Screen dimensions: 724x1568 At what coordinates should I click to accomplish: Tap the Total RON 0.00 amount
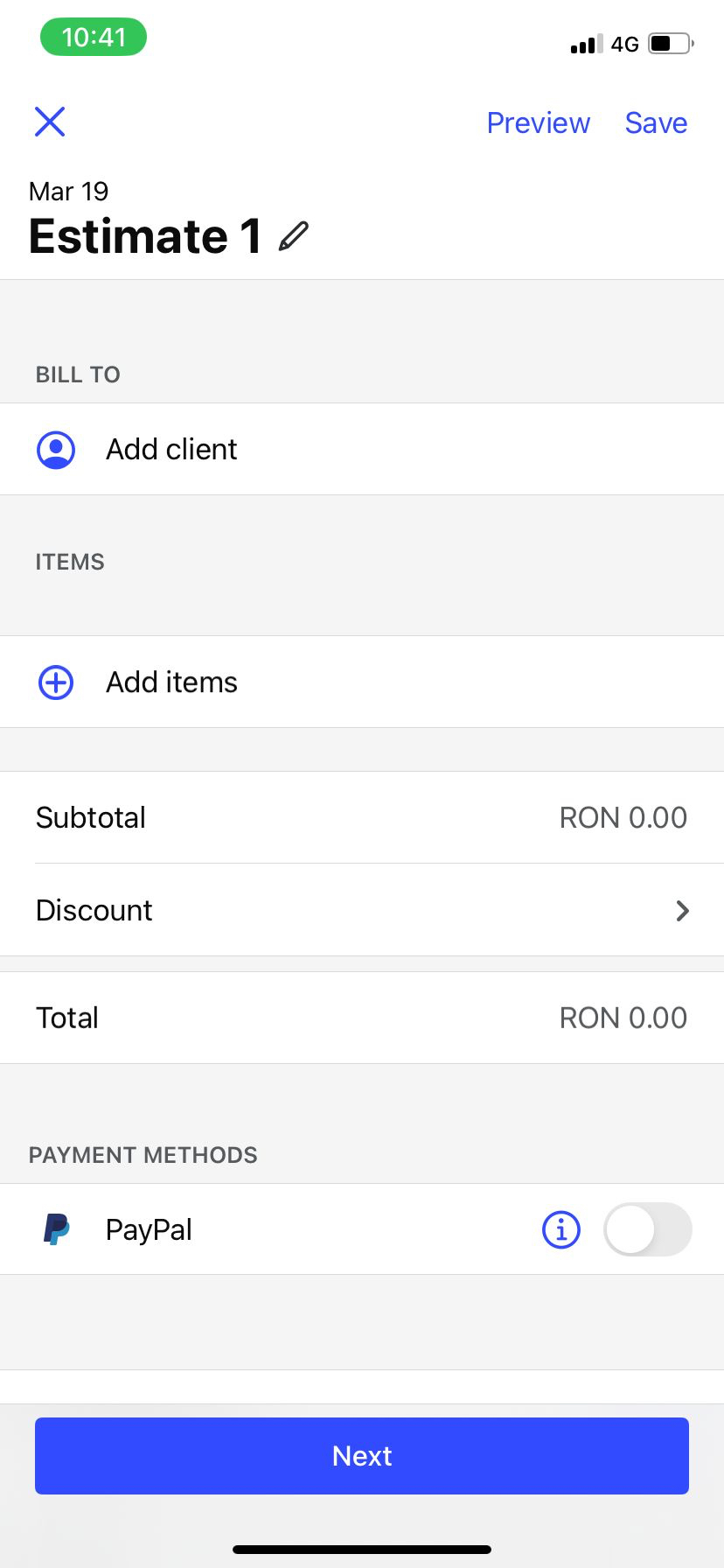coord(623,1018)
